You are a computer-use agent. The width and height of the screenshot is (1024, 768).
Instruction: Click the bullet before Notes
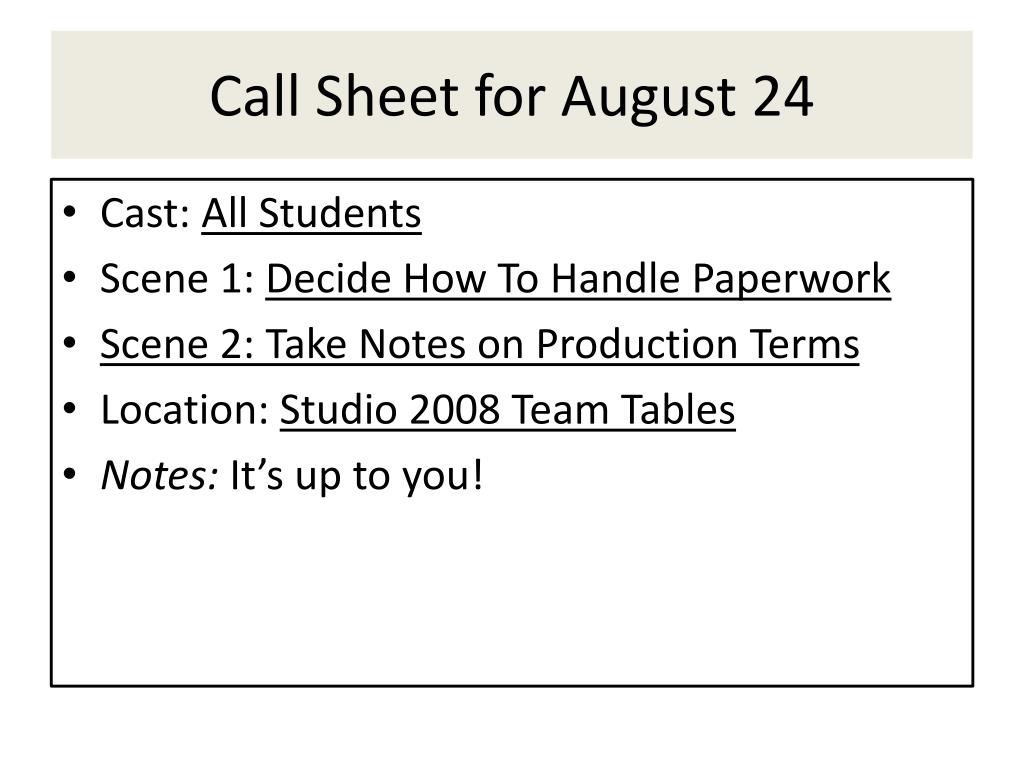(x=70, y=474)
